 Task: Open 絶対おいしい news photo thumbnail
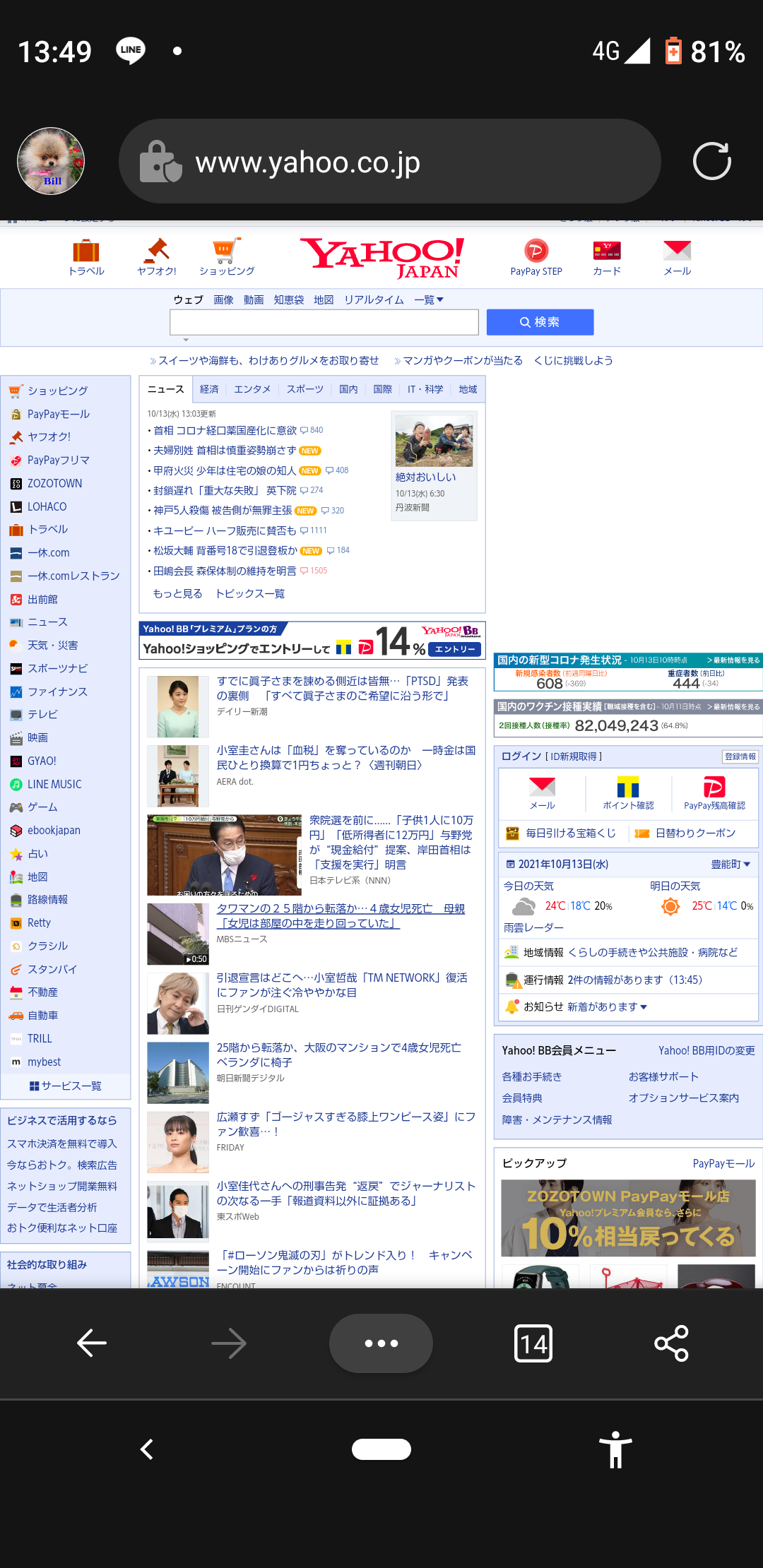(434, 441)
